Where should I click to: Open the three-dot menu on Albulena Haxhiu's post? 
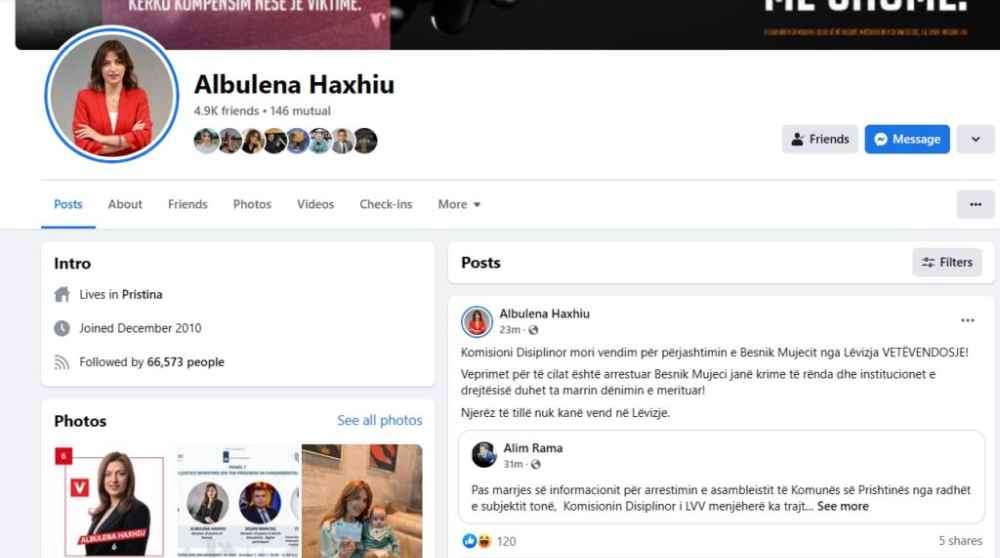tap(967, 320)
